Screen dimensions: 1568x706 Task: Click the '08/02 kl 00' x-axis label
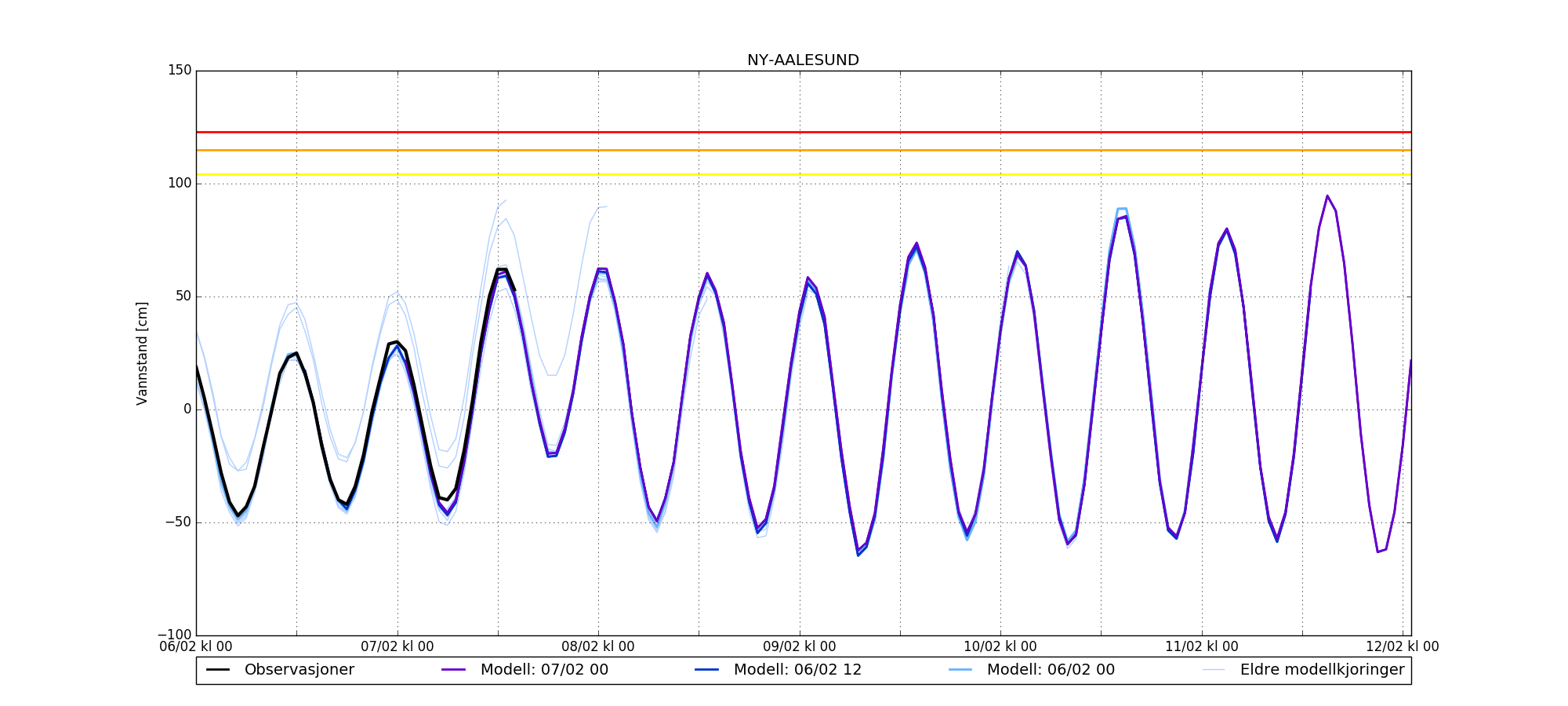pyautogui.click(x=598, y=647)
